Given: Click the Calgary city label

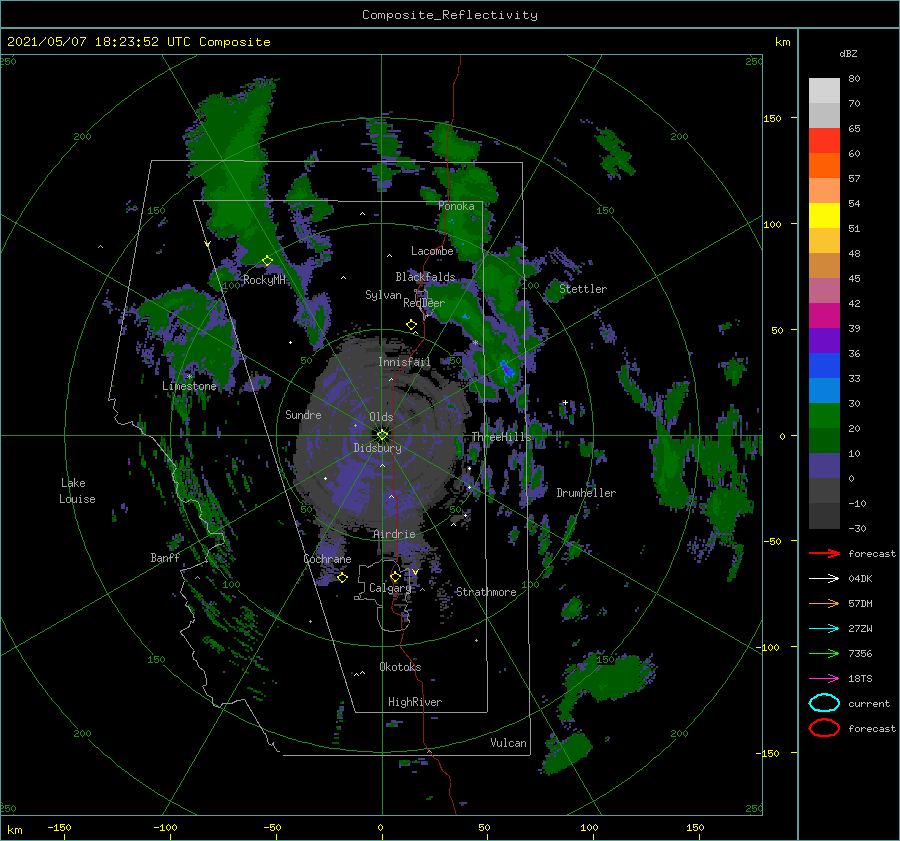Looking at the screenshot, I should click(x=390, y=588).
